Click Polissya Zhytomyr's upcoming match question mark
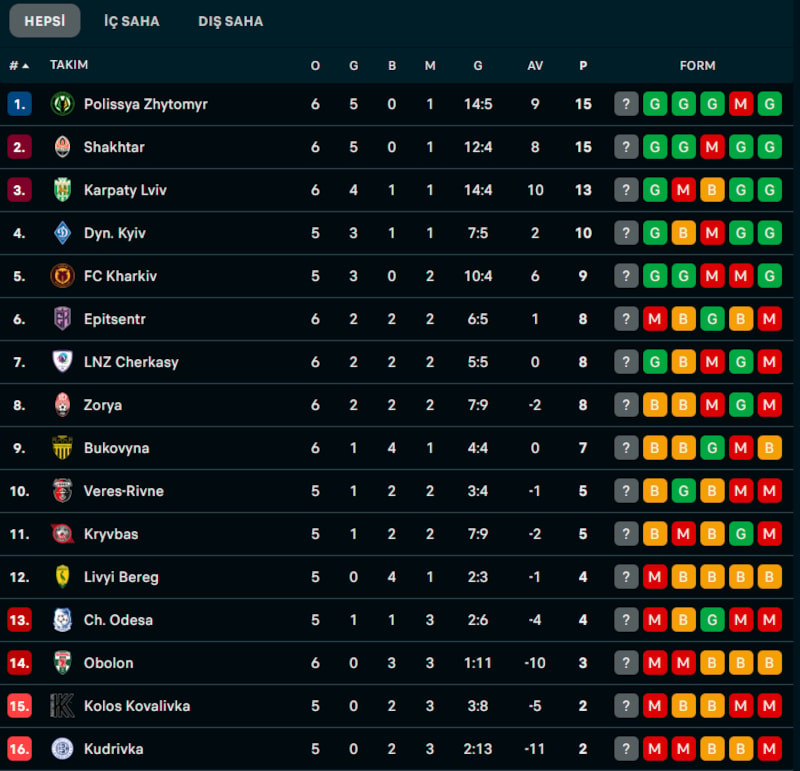The height and width of the screenshot is (771, 800). click(626, 104)
